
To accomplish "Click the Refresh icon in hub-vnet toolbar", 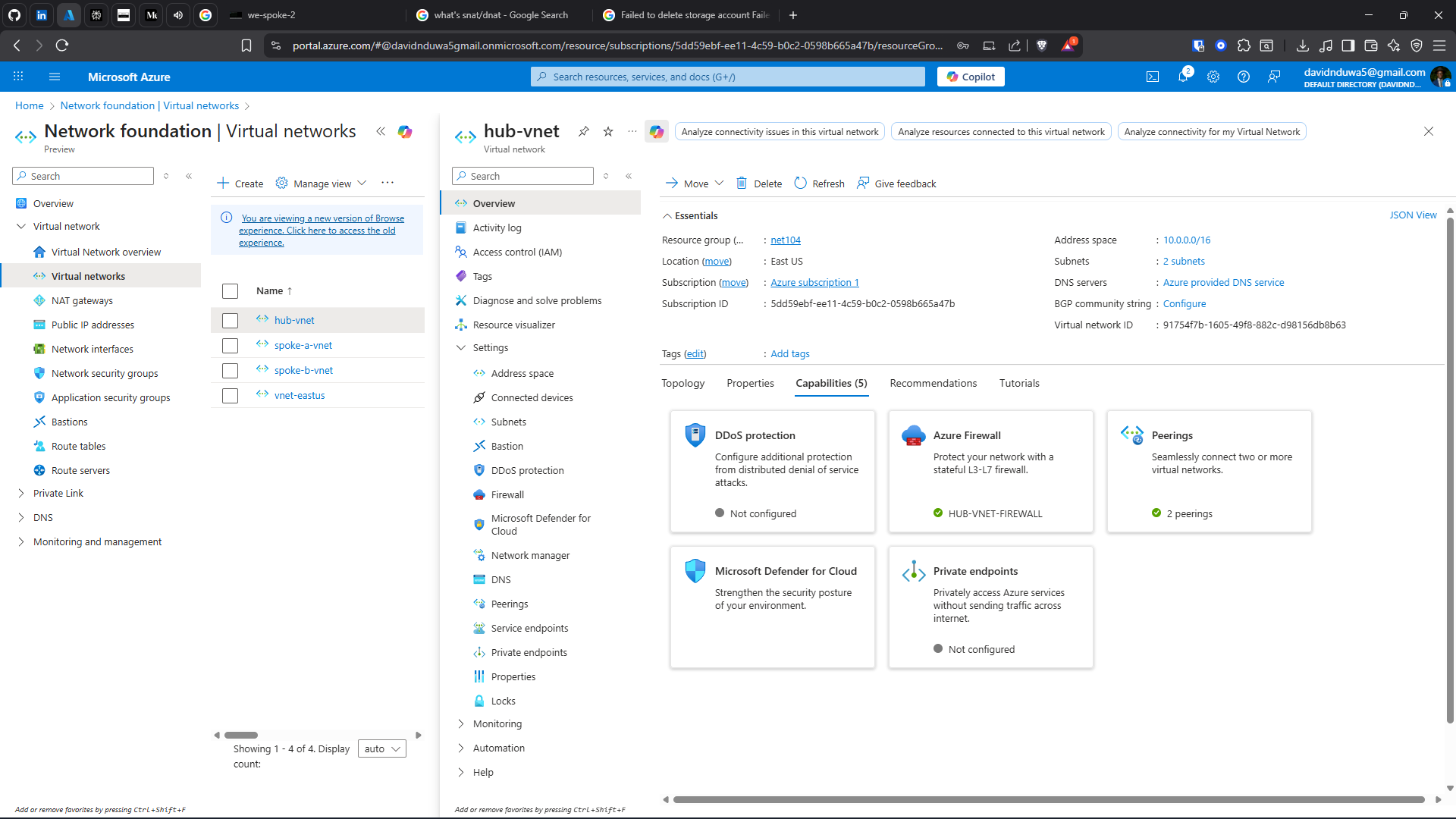I will click(800, 184).
